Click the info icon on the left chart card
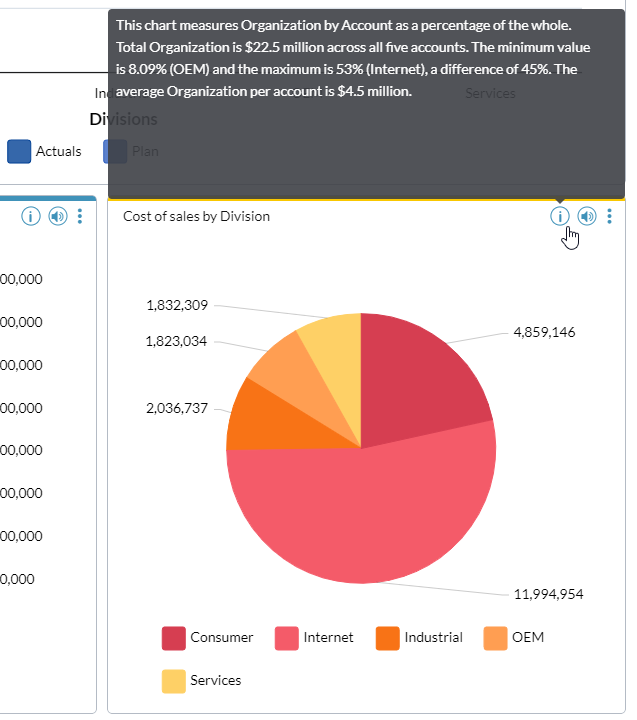Image resolution: width=637 pixels, height=720 pixels. (31, 216)
